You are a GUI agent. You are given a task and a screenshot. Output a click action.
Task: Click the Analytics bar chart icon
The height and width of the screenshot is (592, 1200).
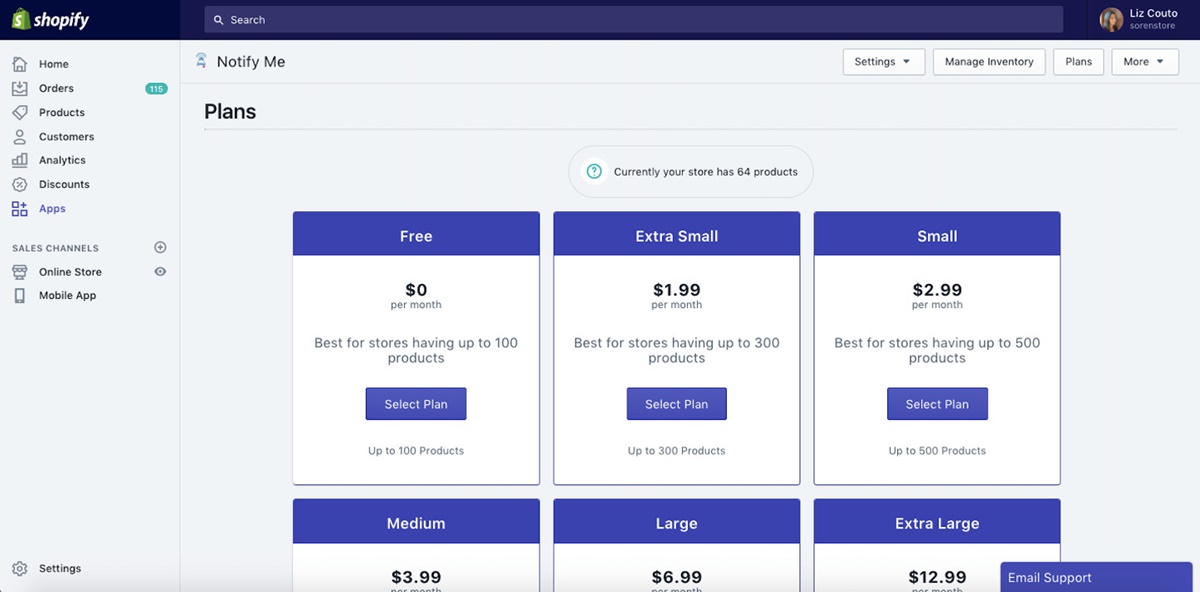pos(20,160)
